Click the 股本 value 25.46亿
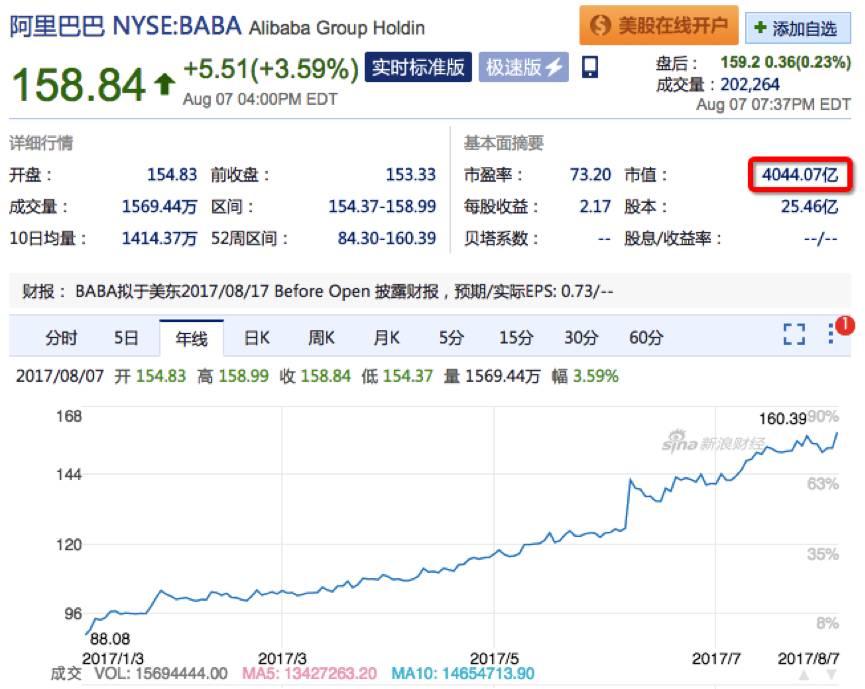865x689 pixels. click(809, 206)
